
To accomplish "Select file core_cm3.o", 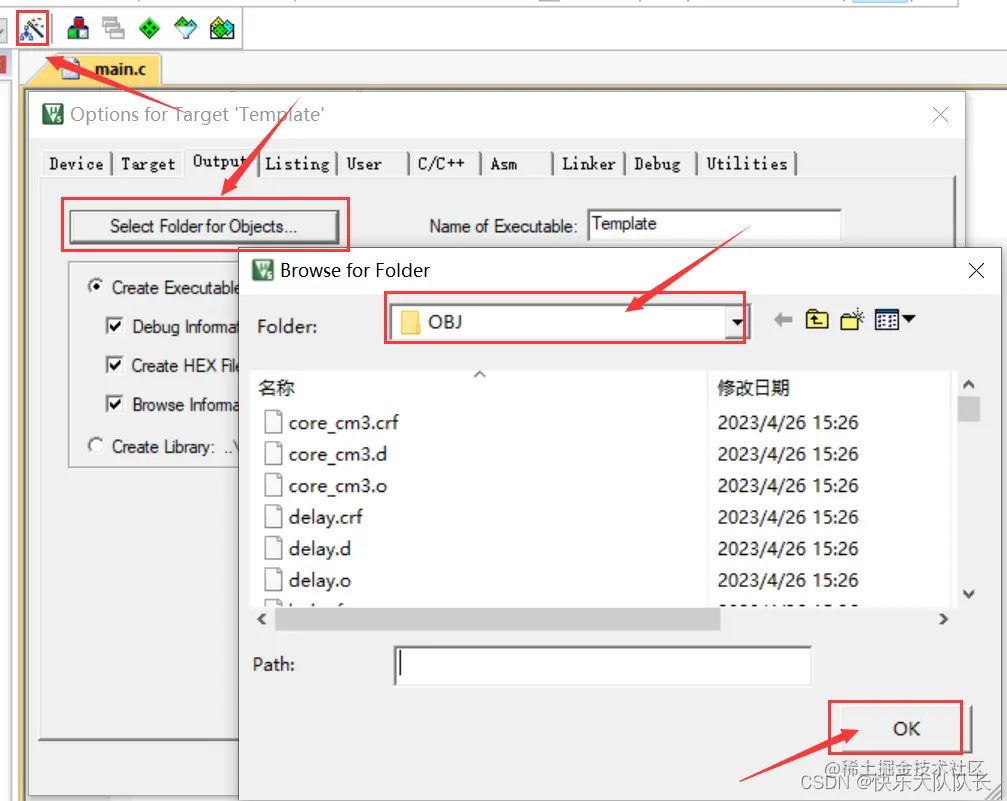I will click(338, 485).
